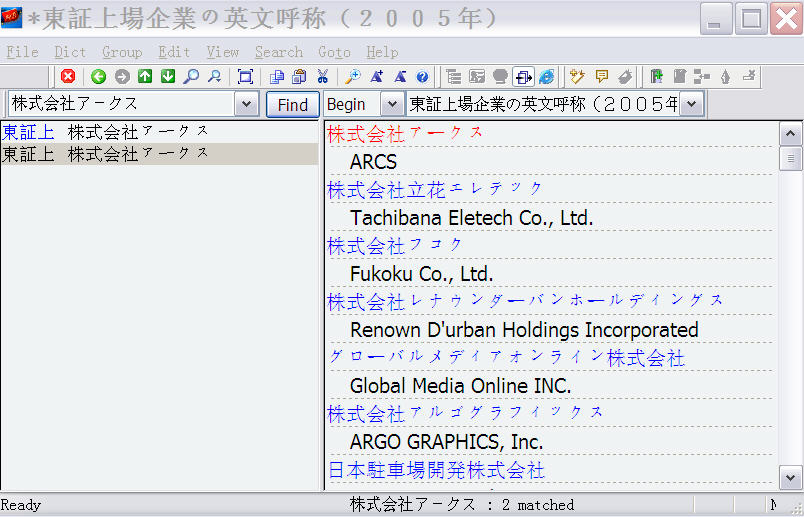Open the 株式会社レナウンダーバンホールディングス link

point(525,302)
